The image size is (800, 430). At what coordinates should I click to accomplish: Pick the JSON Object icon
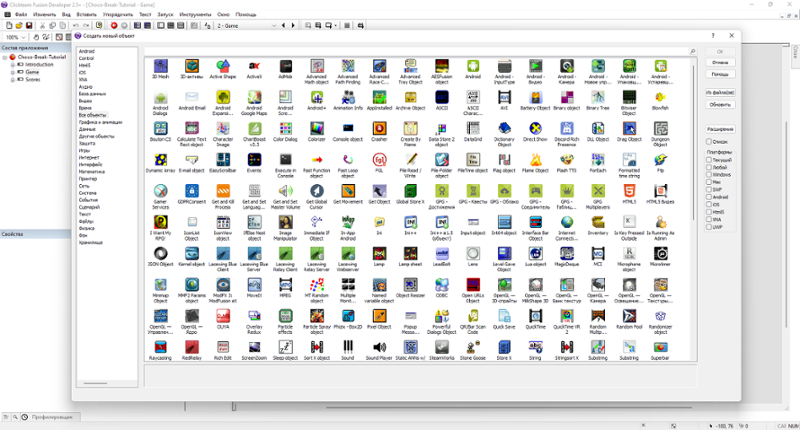160,254
